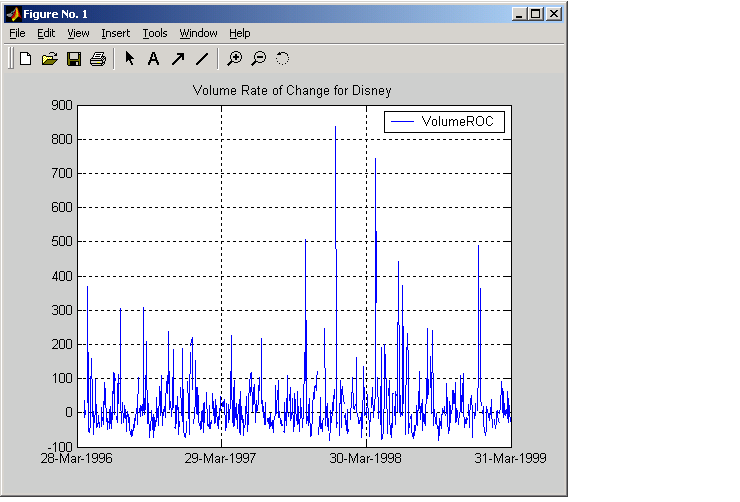Select the Insert Line tool
Image resolution: width=740 pixels, height=502 pixels.
click(x=202, y=59)
